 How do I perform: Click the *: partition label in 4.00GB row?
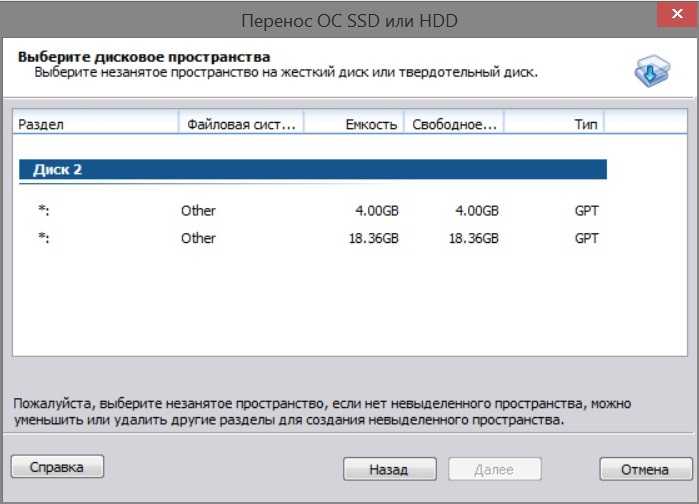[44, 210]
